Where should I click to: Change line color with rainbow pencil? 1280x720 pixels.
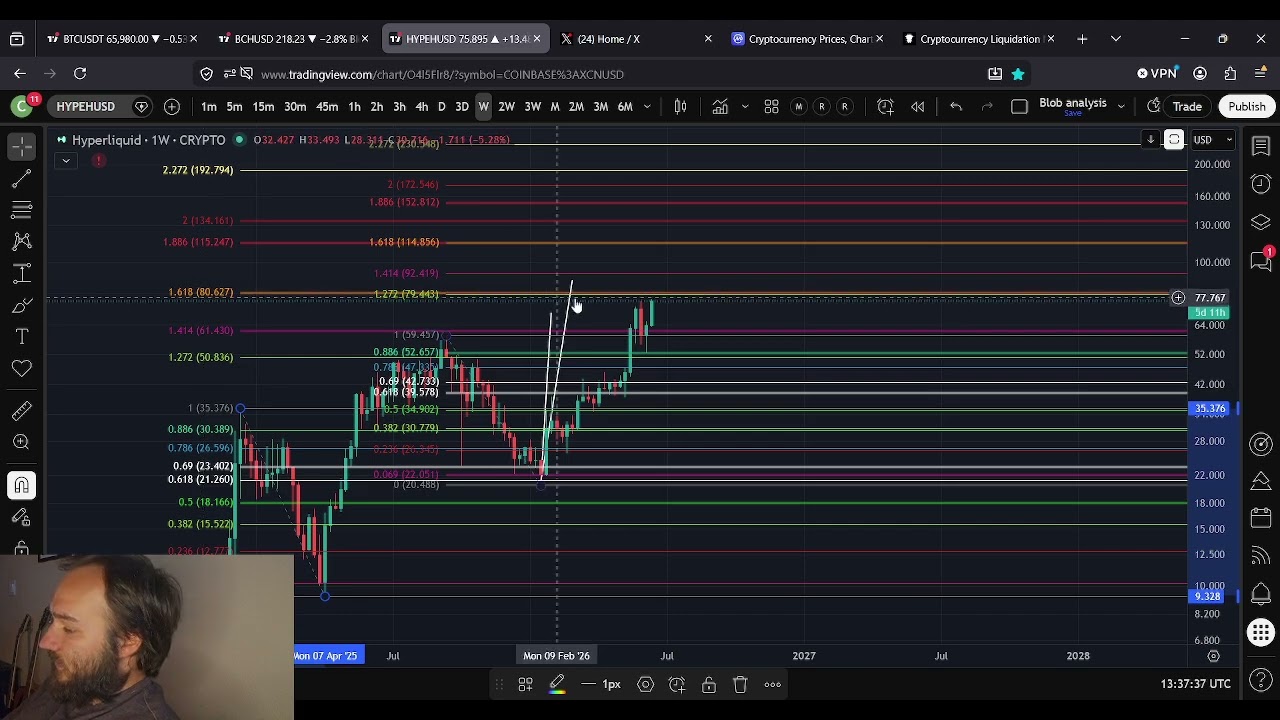557,685
